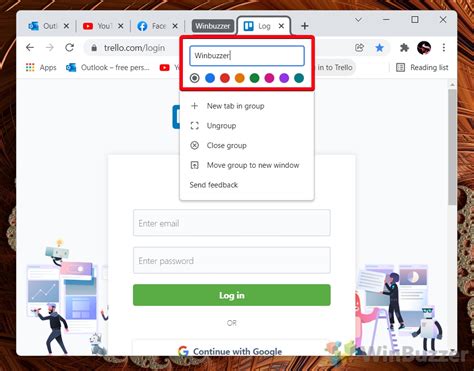Screen dimensions: 474x371
Task: Choose Close group
Action: [247, 145]
